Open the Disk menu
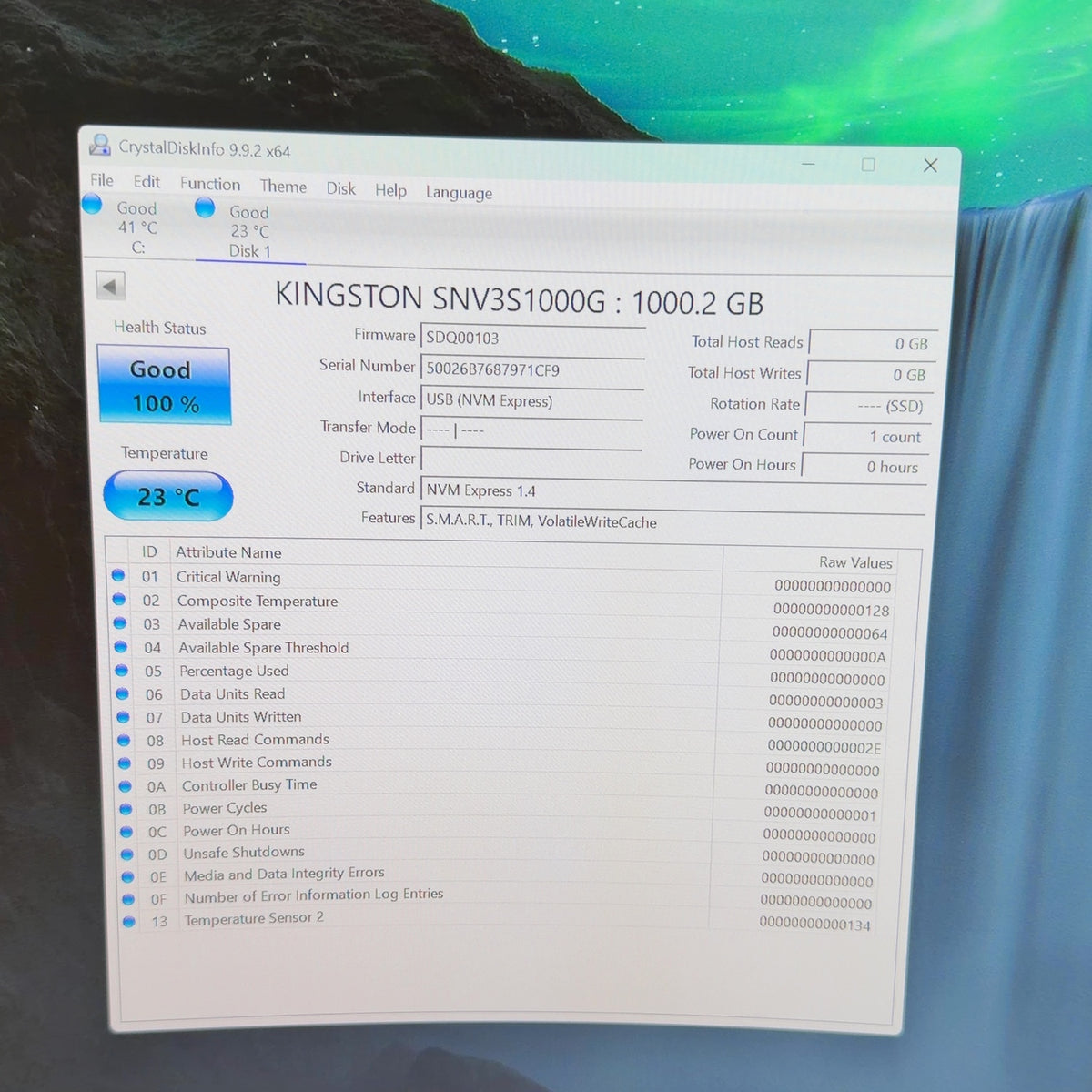The image size is (1092, 1092). coord(341,188)
